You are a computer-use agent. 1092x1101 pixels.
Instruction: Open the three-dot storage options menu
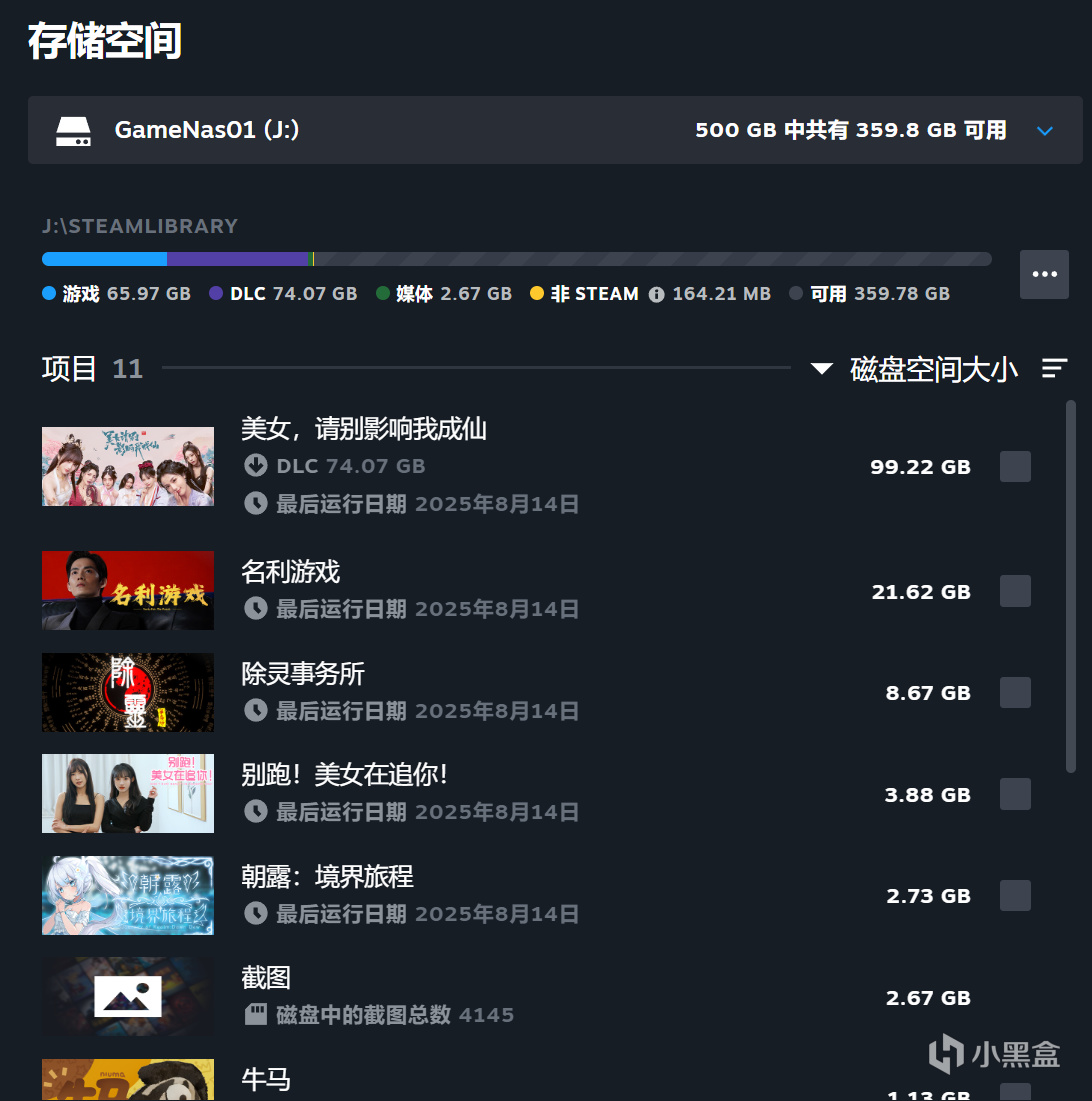coord(1044,274)
